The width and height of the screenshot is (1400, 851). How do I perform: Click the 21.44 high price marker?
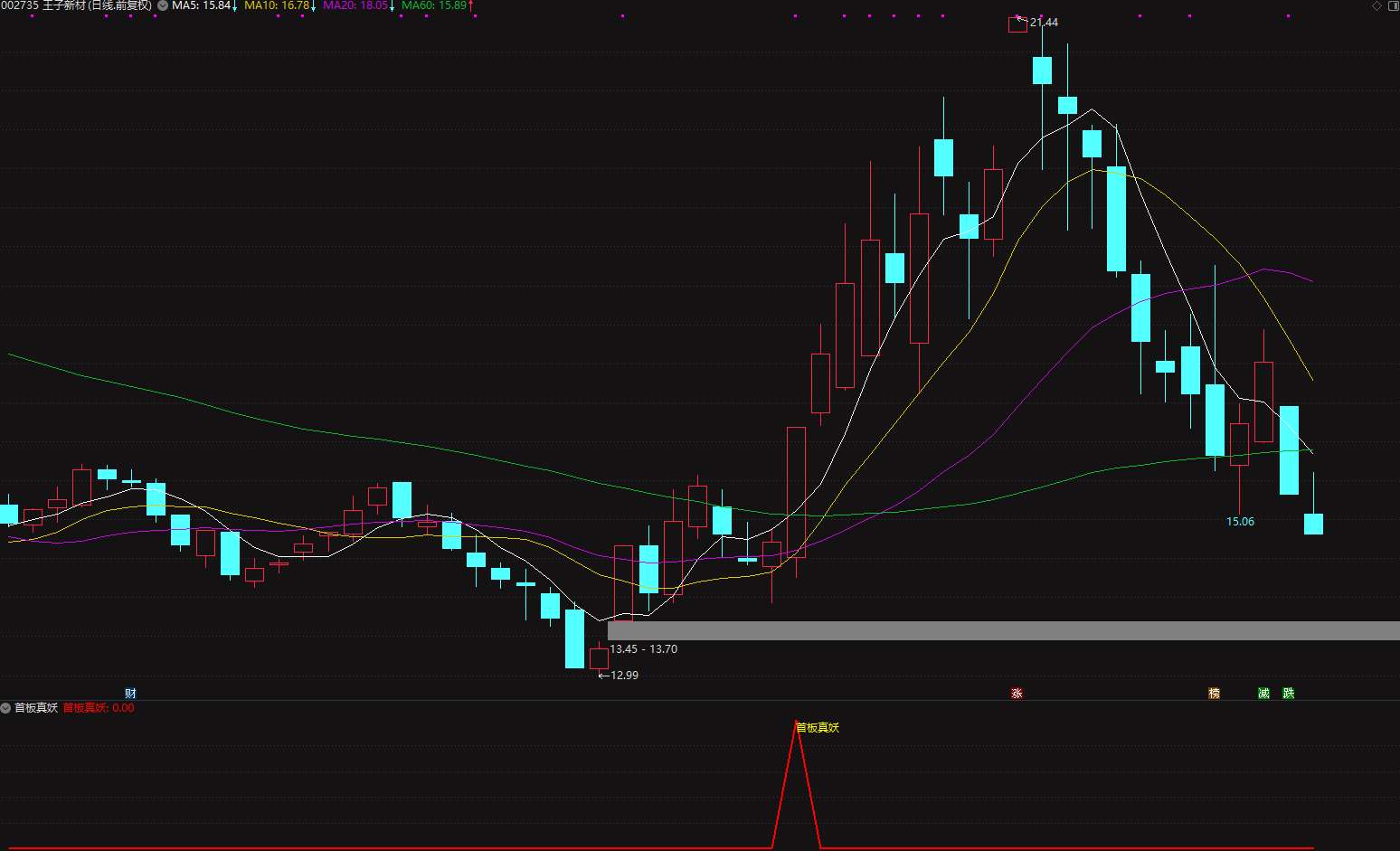(x=1044, y=23)
